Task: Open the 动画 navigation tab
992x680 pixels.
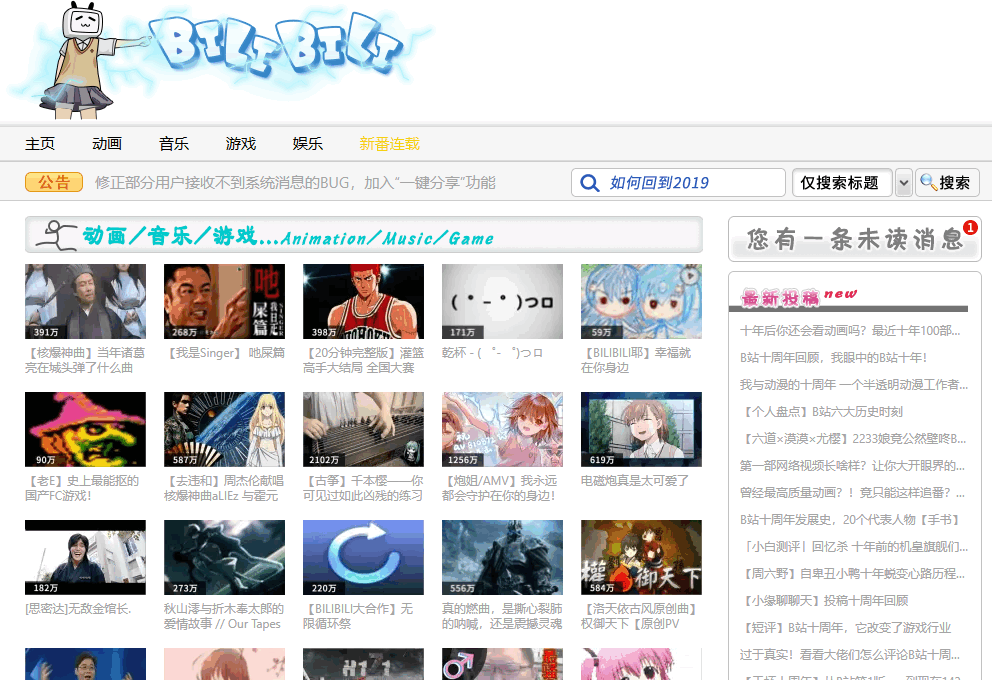Action: [x=107, y=144]
